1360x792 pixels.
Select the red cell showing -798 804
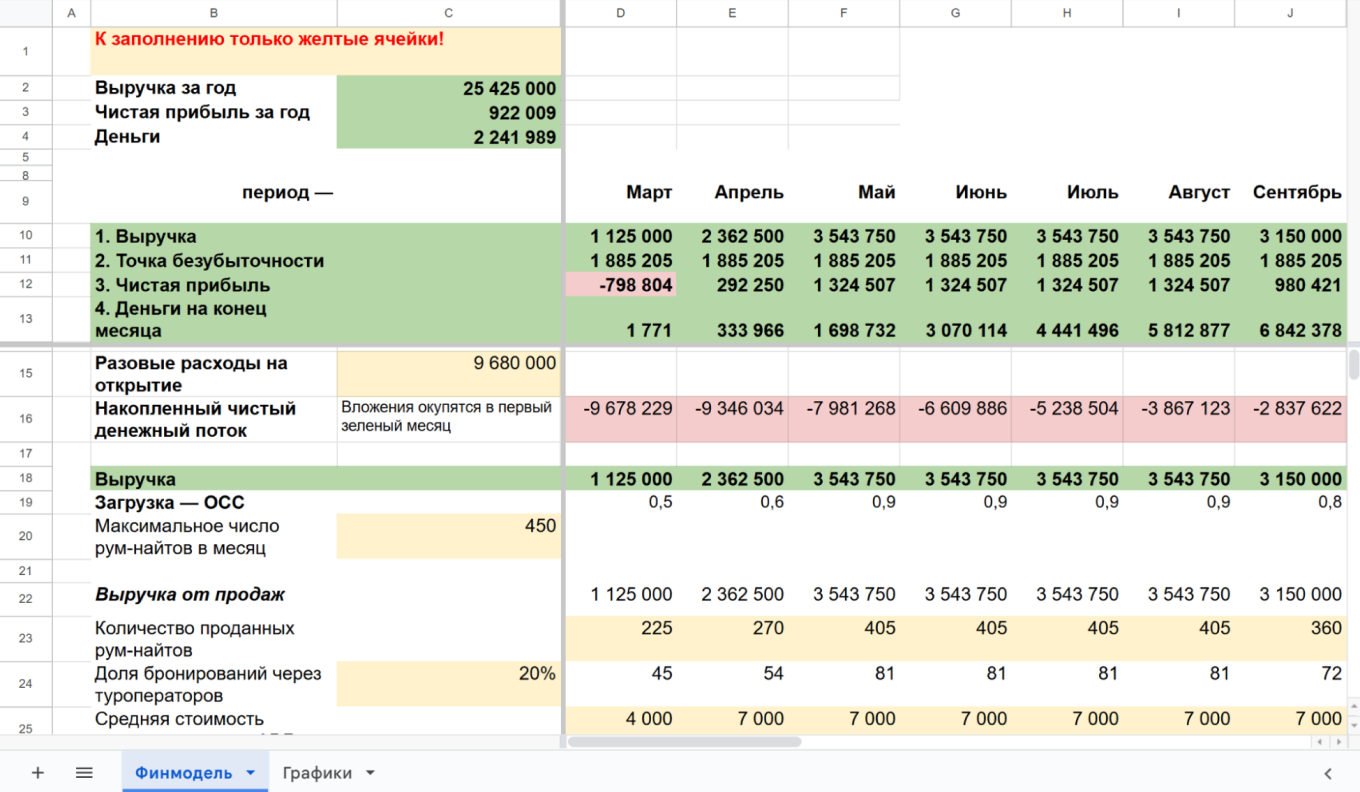pyautogui.click(x=621, y=285)
